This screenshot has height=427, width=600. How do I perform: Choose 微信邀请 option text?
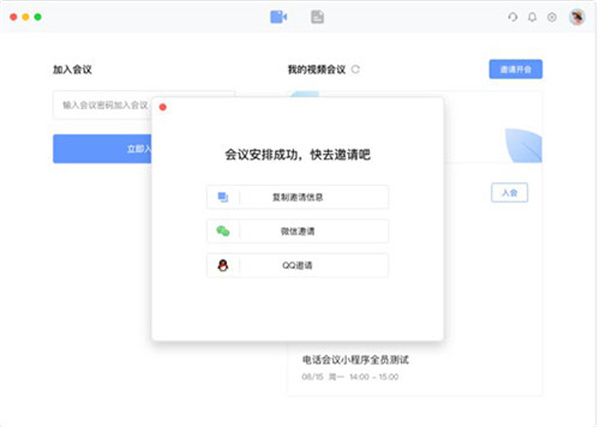pyautogui.click(x=297, y=231)
